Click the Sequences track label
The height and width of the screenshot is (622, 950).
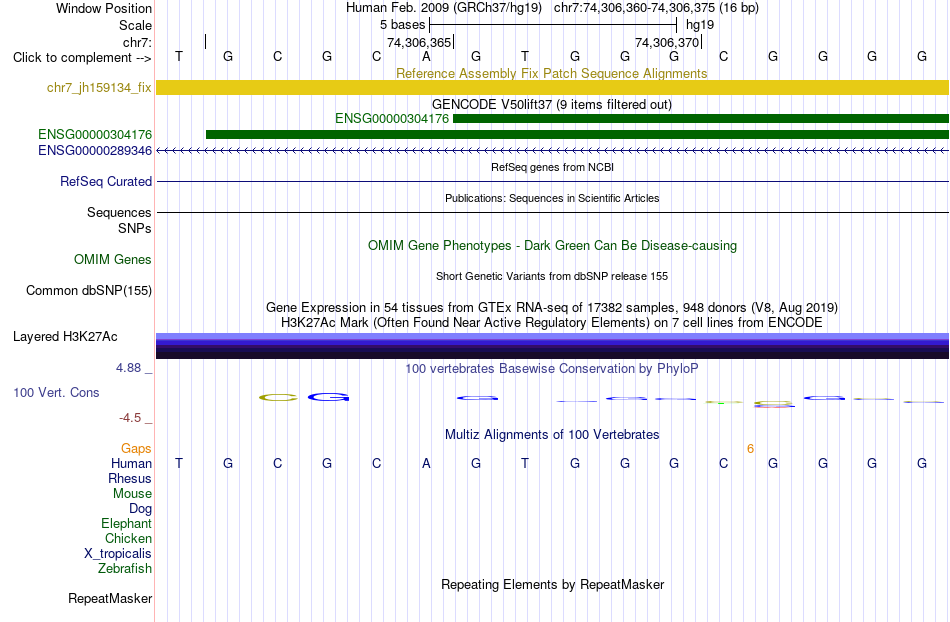119,213
